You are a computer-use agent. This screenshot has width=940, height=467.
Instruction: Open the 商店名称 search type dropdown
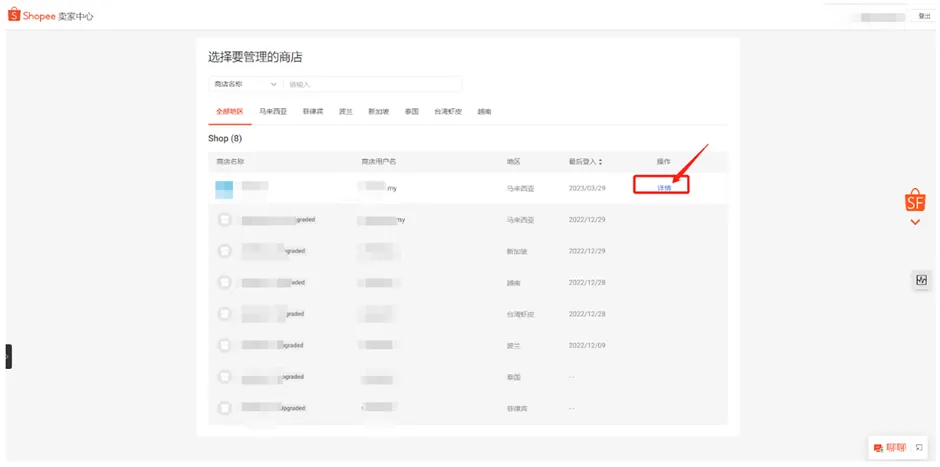pos(245,85)
